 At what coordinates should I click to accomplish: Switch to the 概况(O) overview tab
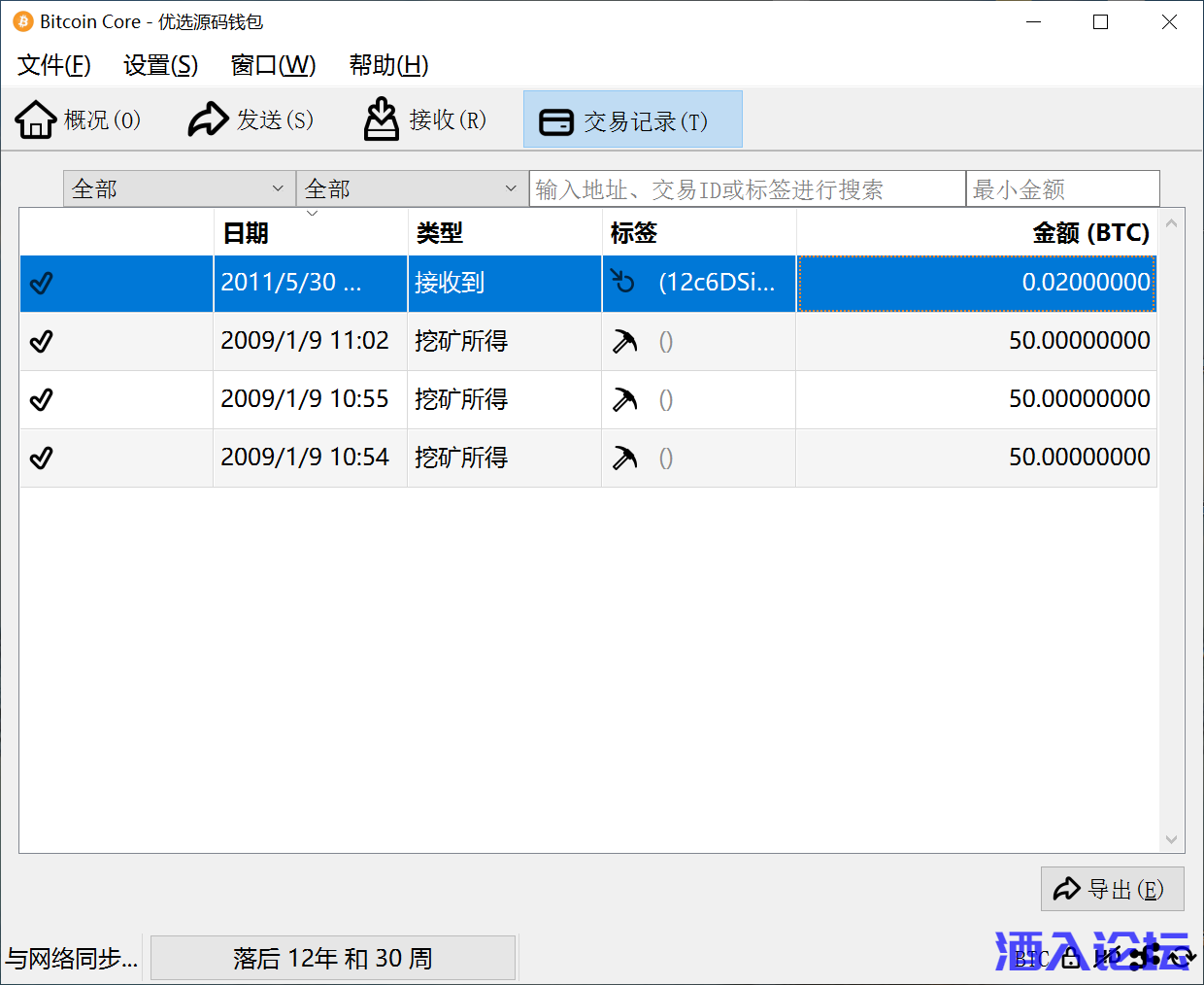(79, 119)
